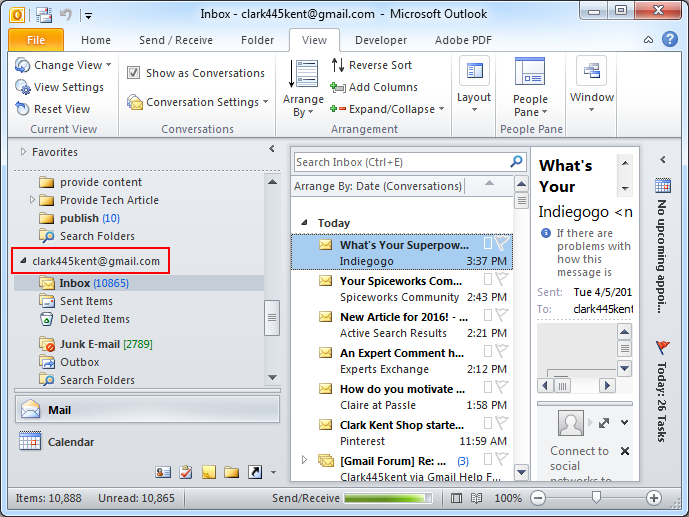689x517 pixels.
Task: Click Add Columns
Action: click(x=374, y=87)
